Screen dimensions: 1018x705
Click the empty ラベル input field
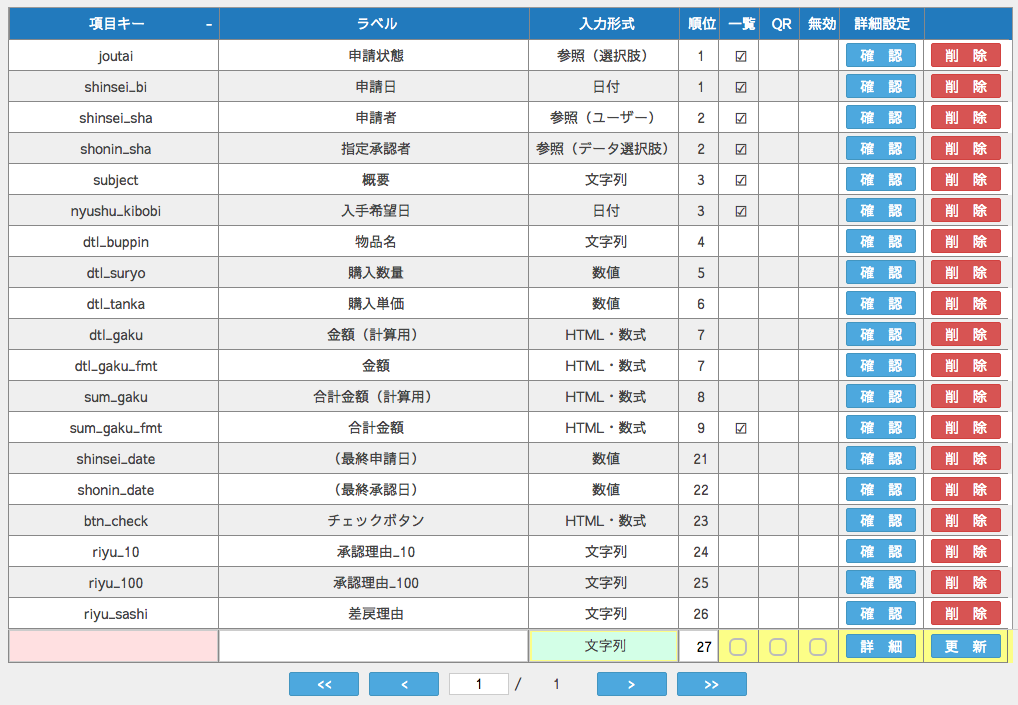coord(374,646)
